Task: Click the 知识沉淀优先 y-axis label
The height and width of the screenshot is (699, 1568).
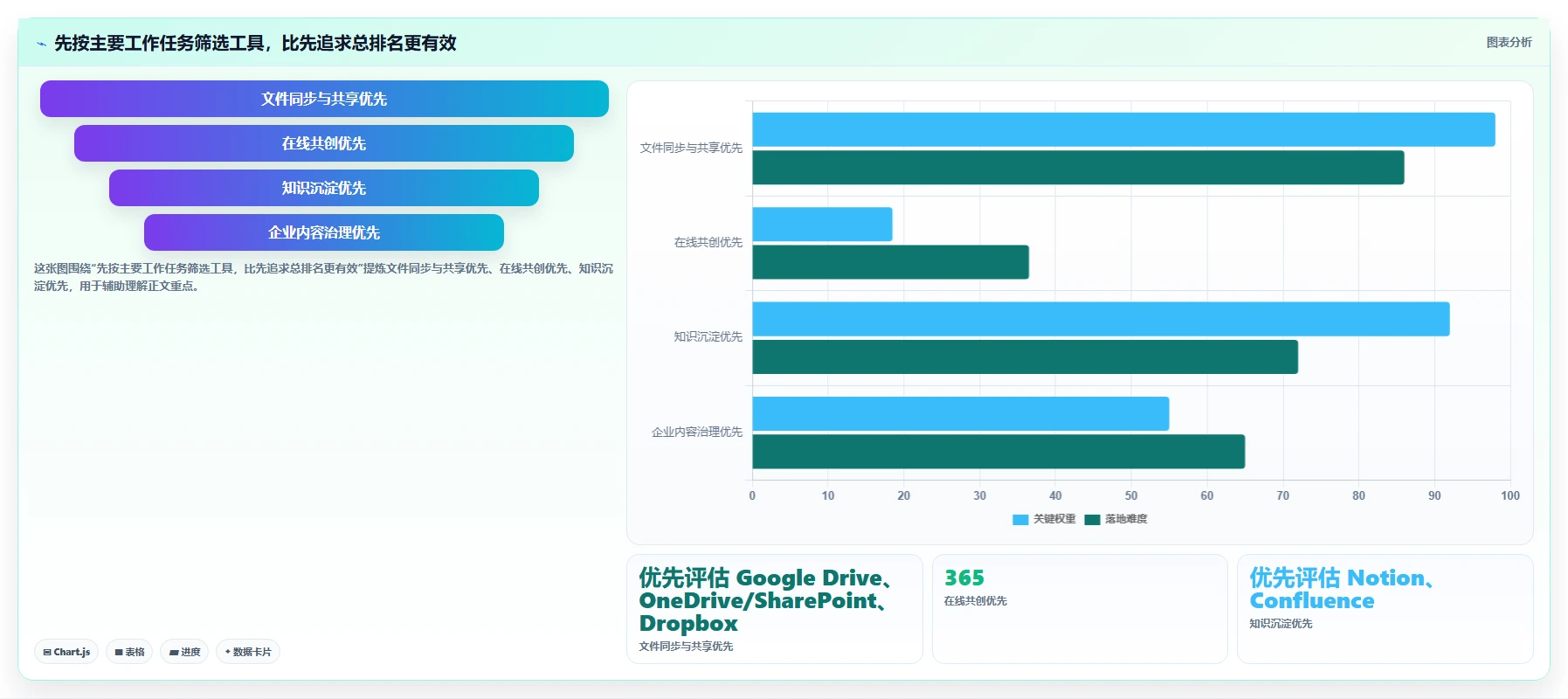Action: coord(708,337)
